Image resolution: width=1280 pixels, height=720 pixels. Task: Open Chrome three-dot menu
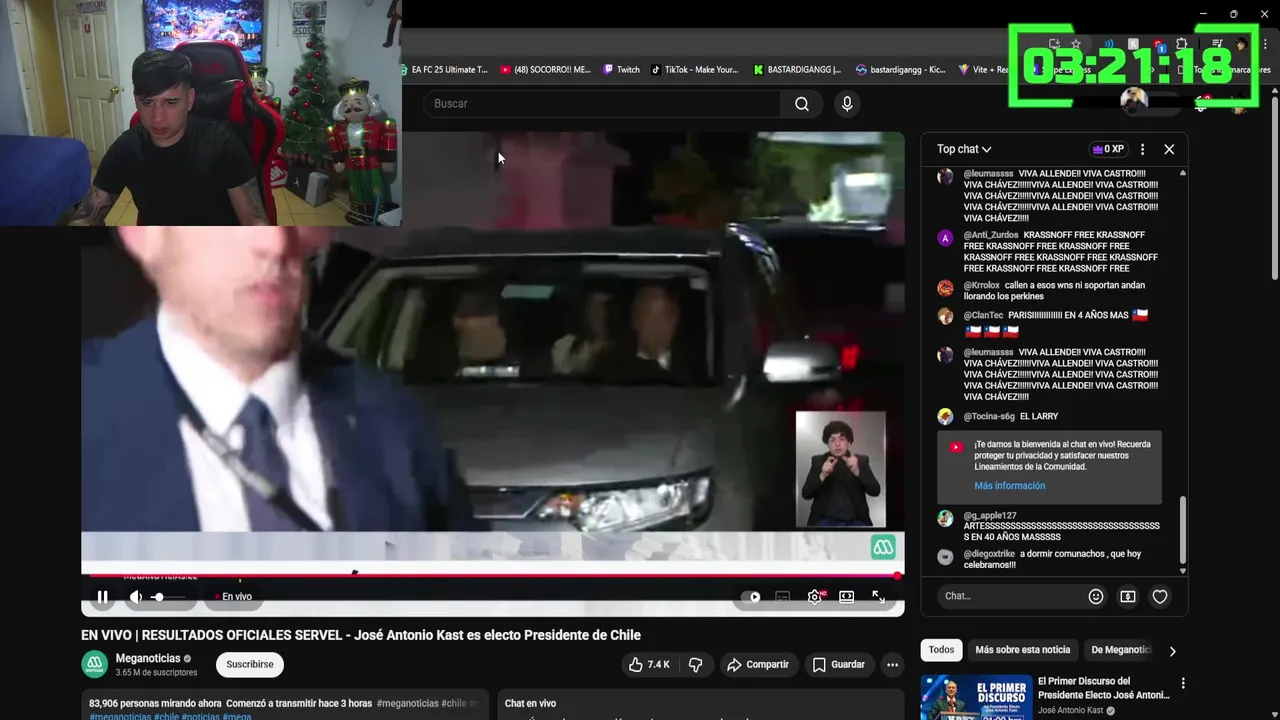pos(1265,44)
